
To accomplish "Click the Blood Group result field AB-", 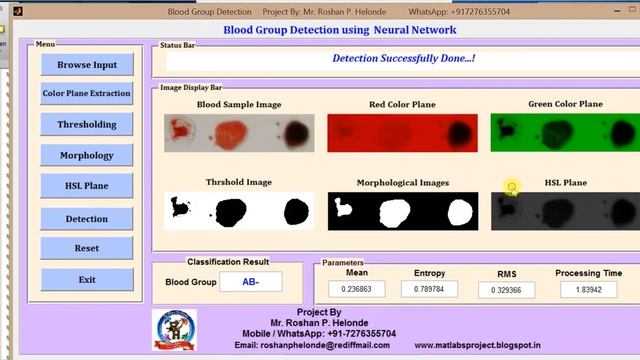I will (x=251, y=282).
